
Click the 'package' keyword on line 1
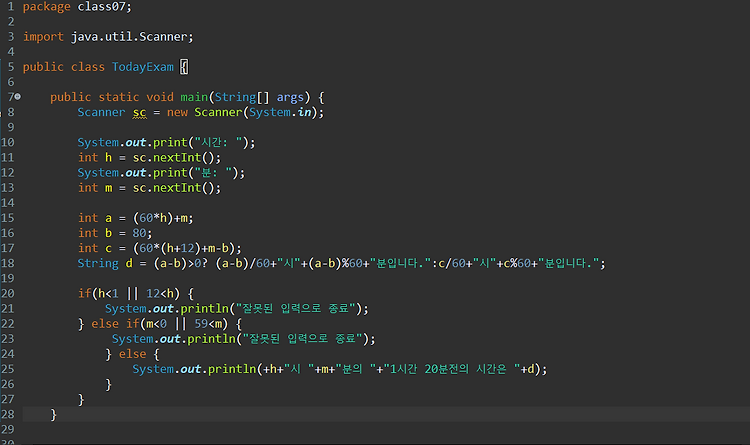[x=46, y=7]
